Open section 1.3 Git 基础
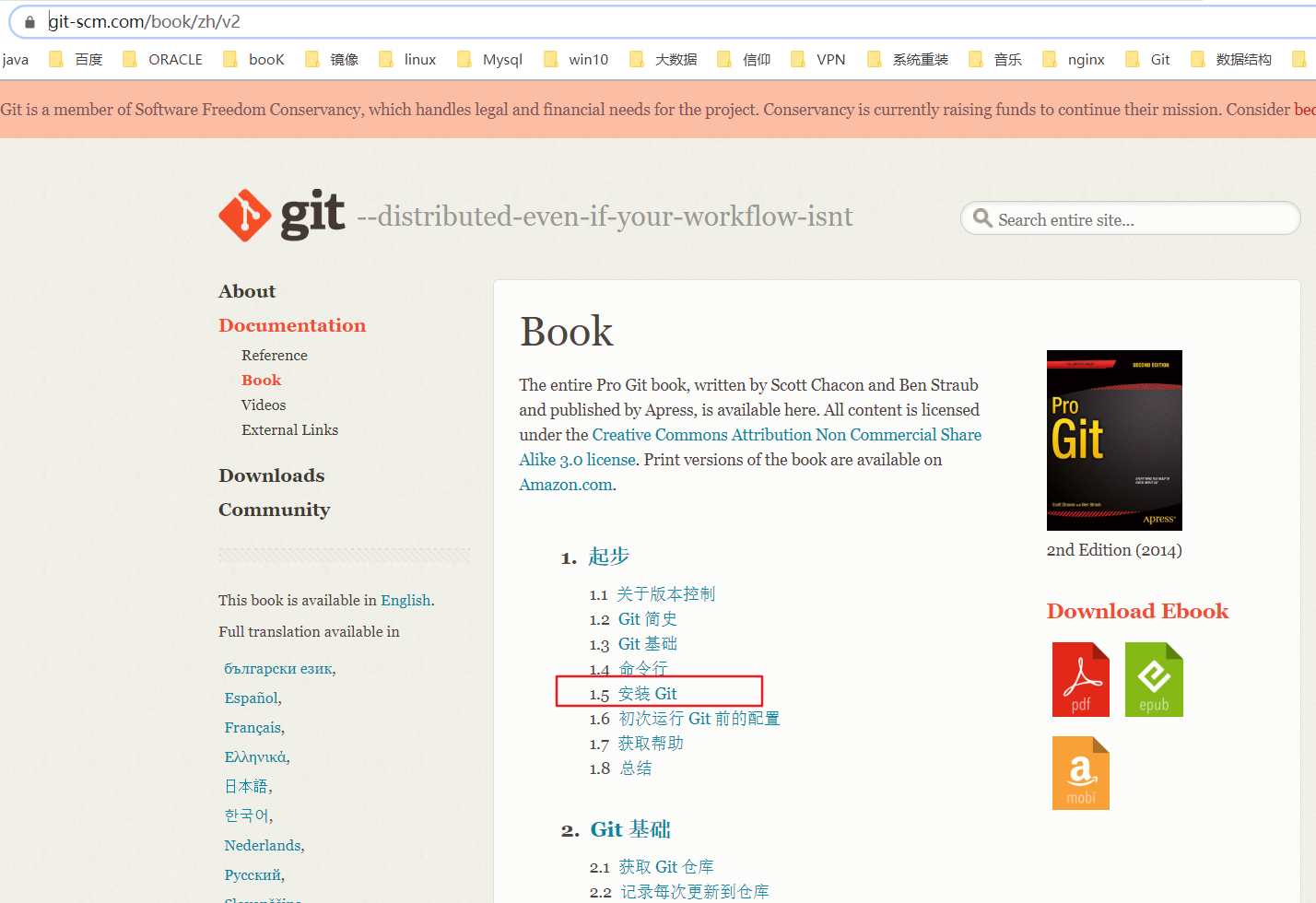Screen dimensions: 1316x903 [x=648, y=644]
